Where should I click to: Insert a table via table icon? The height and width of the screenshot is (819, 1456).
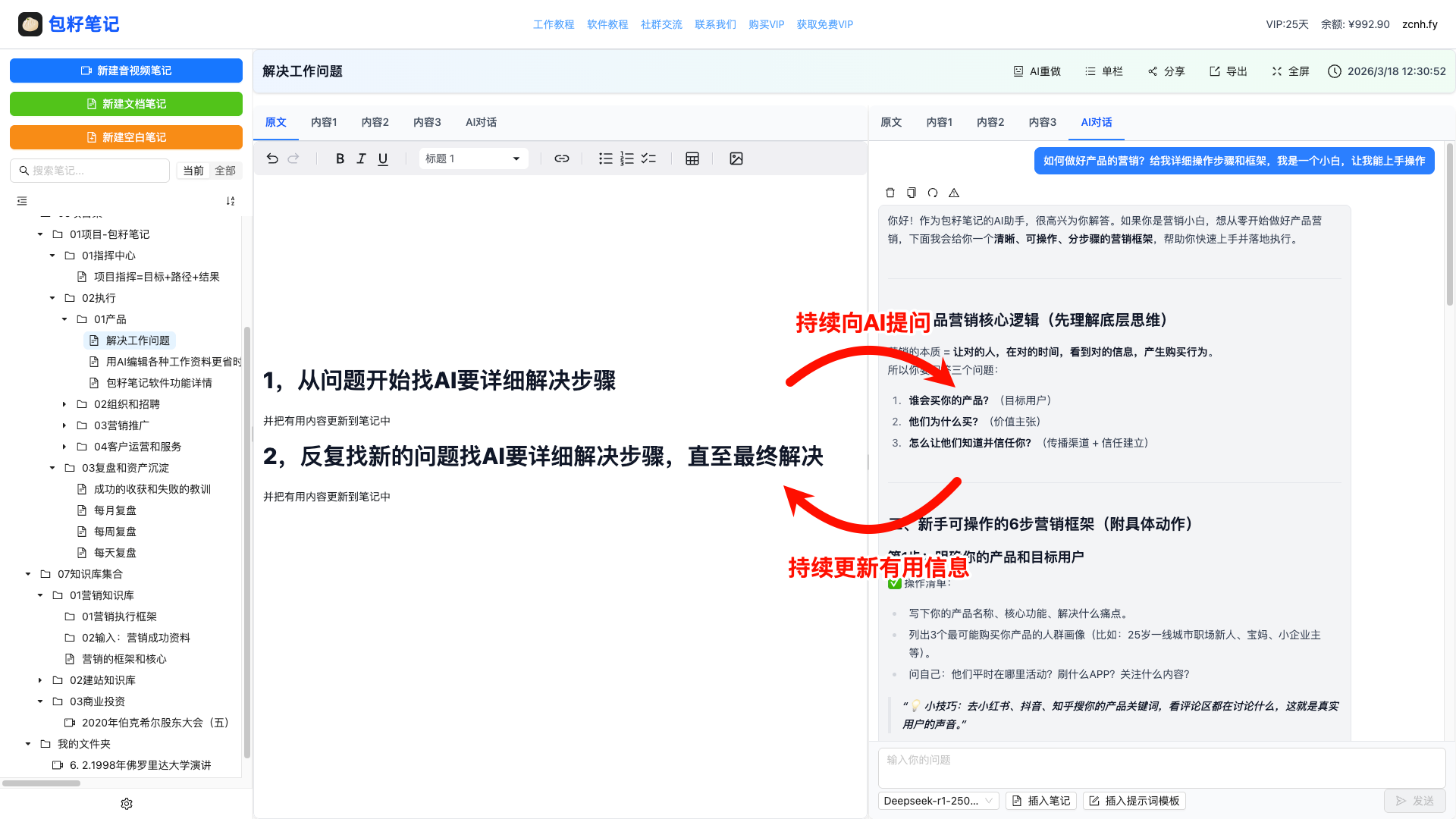692,158
